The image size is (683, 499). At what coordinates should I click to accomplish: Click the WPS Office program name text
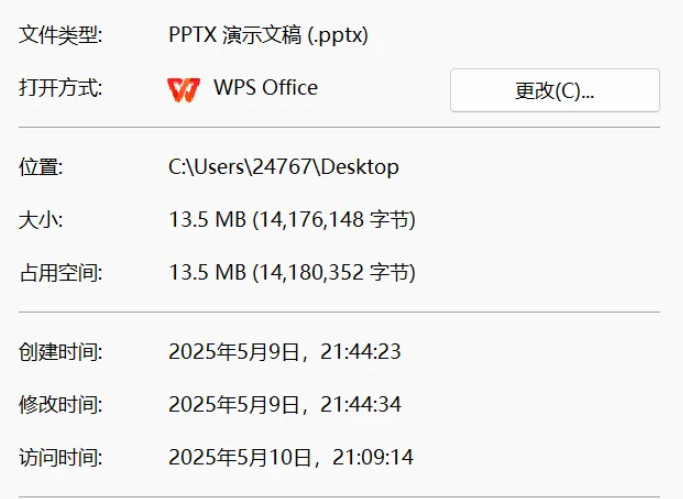(265, 88)
